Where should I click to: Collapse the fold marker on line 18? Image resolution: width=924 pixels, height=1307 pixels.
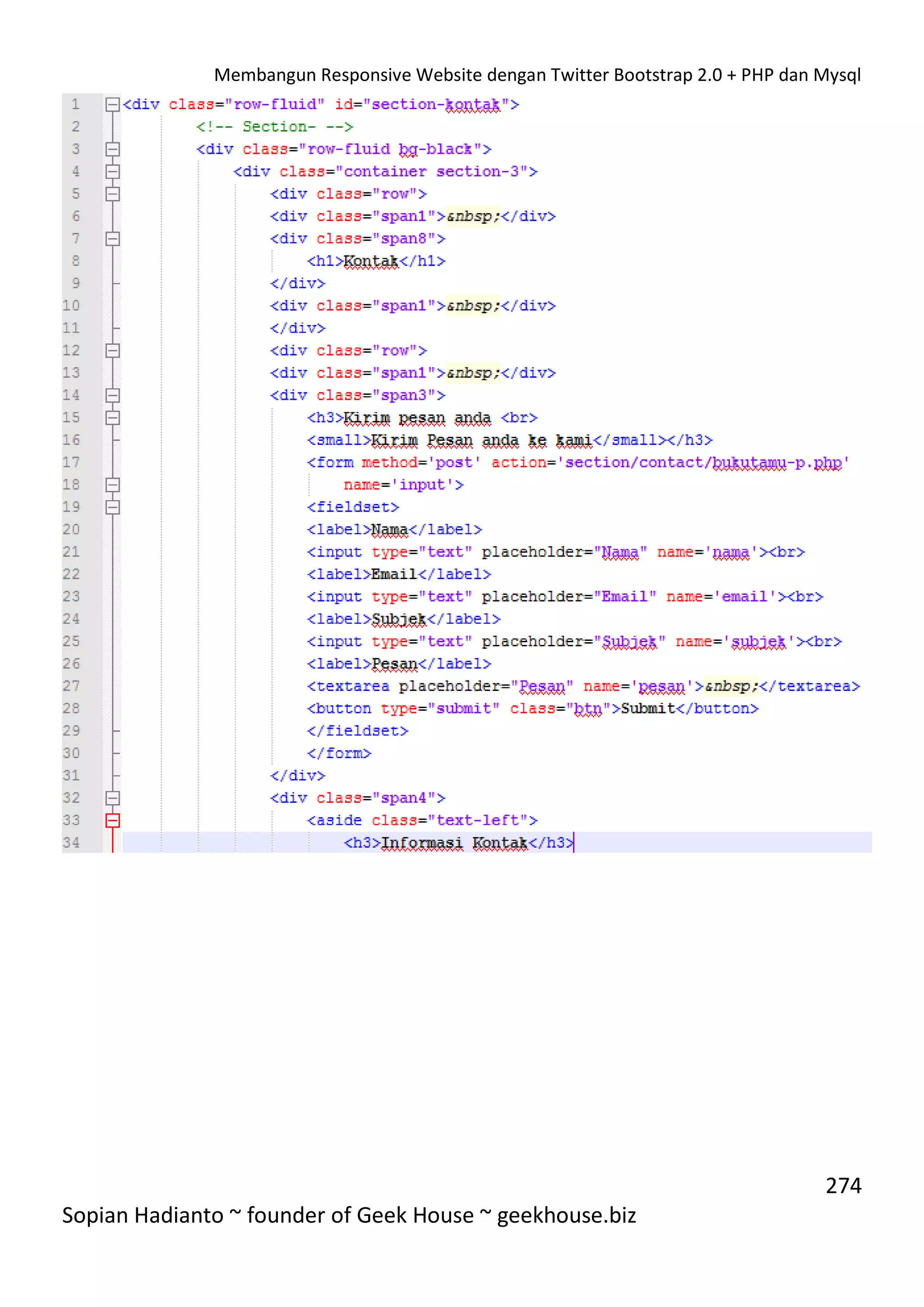[113, 485]
